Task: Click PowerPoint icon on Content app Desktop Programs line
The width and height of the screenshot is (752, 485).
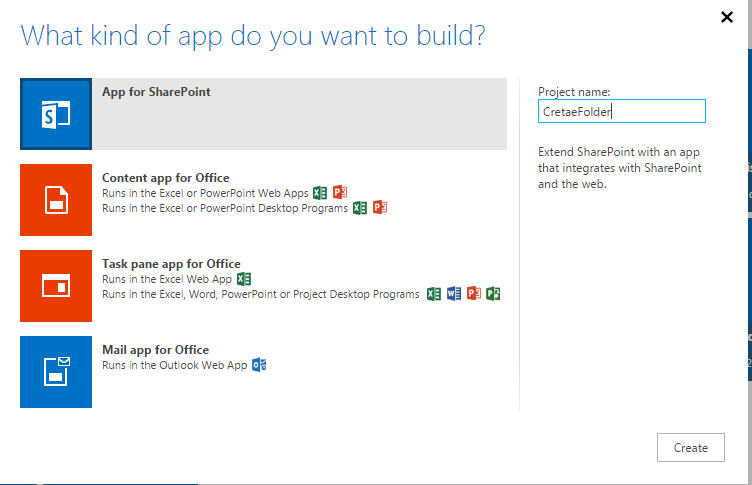Action: (x=380, y=208)
